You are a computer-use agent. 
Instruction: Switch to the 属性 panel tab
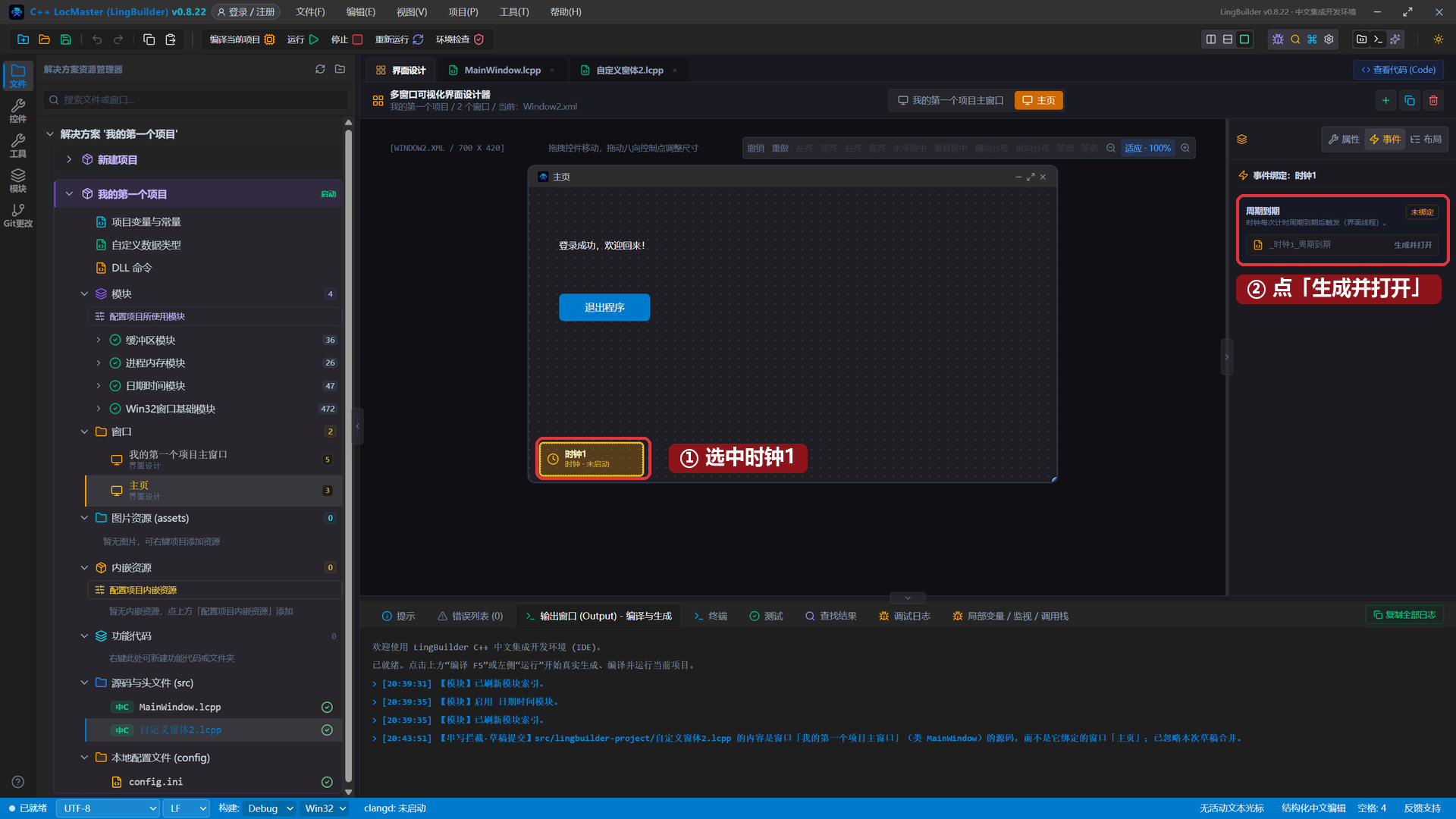click(x=1344, y=139)
